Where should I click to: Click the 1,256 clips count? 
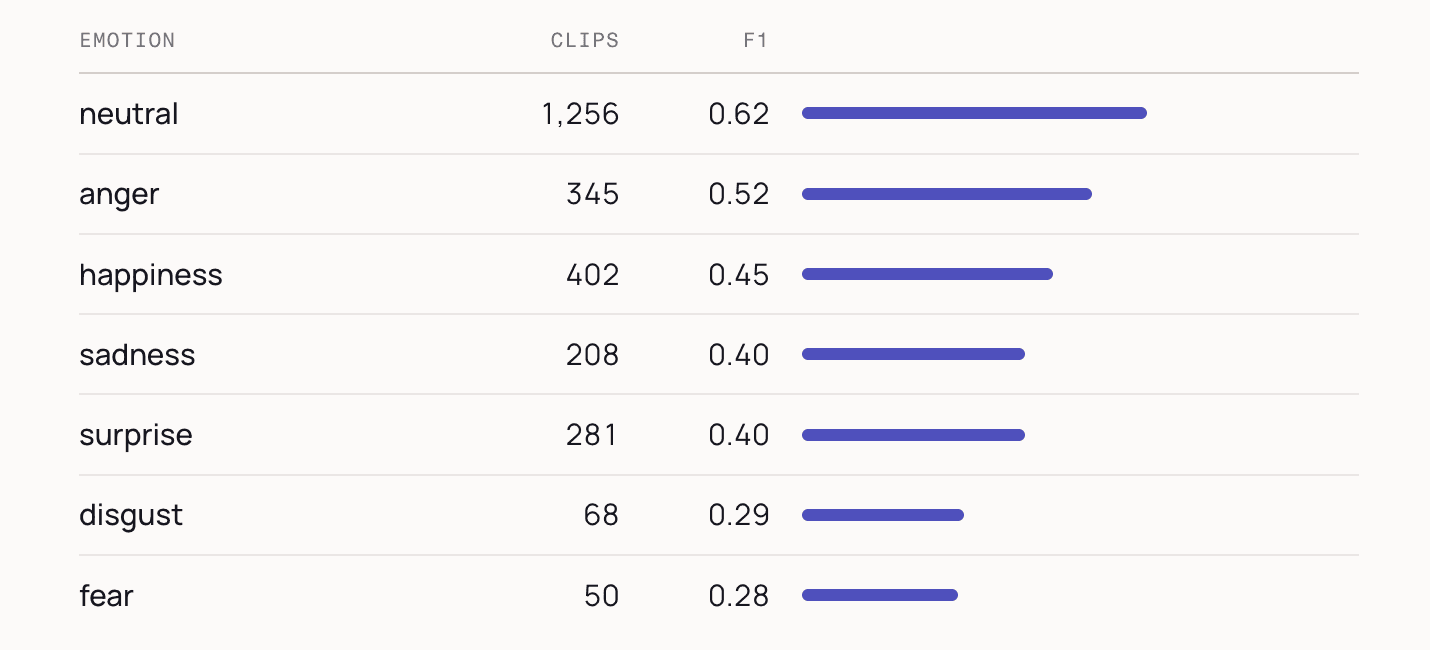coord(580,114)
